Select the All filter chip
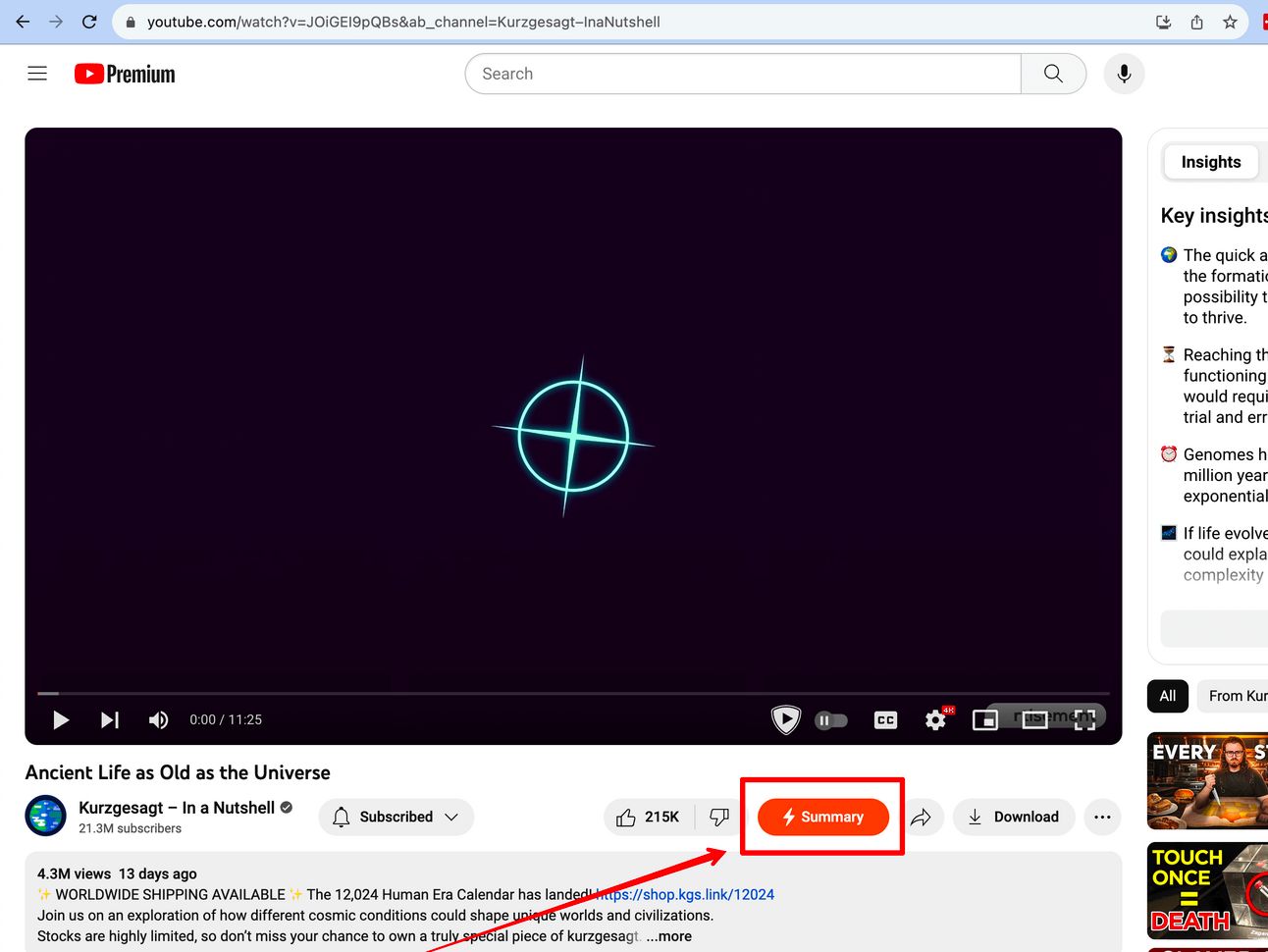1268x952 pixels. [1168, 696]
